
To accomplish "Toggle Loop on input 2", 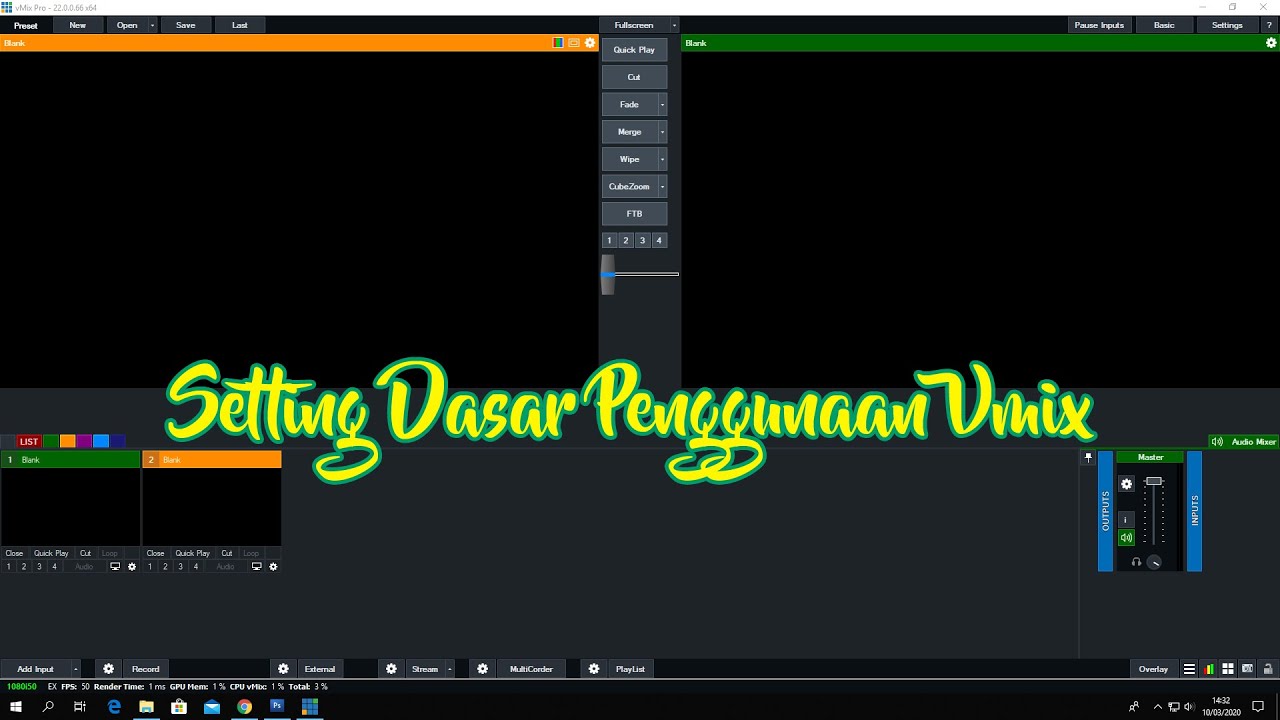I will click(250, 553).
